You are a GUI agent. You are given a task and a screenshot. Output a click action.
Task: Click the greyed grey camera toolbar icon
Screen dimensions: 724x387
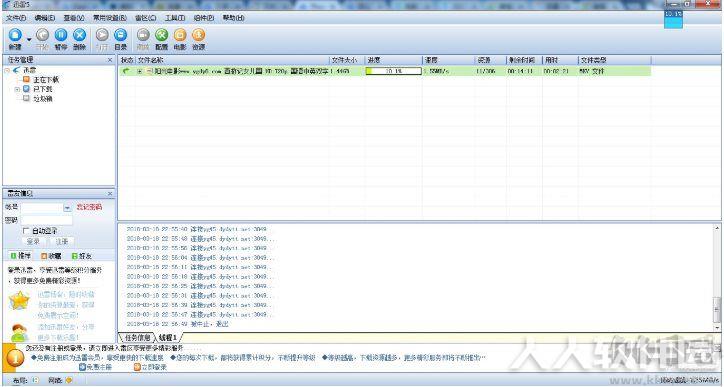point(143,35)
